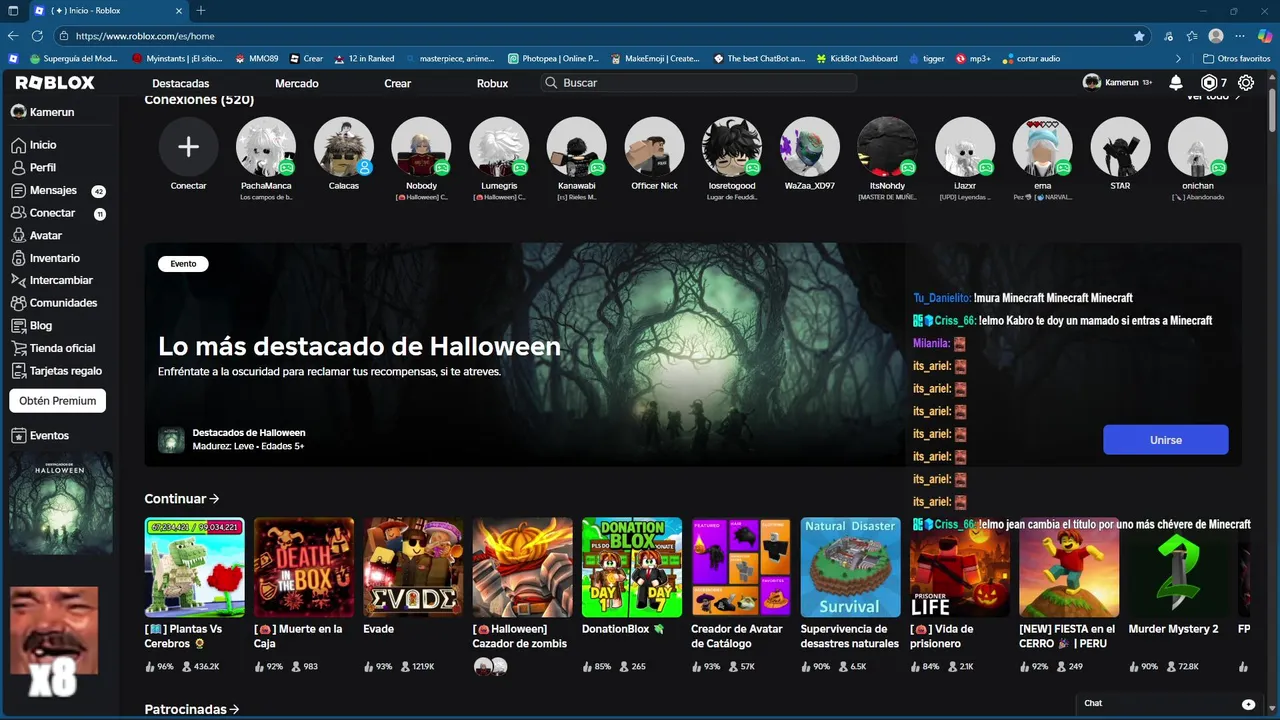Viewport: 1280px width, 720px height.
Task: Click Obtén Premium button
Action: [57, 401]
